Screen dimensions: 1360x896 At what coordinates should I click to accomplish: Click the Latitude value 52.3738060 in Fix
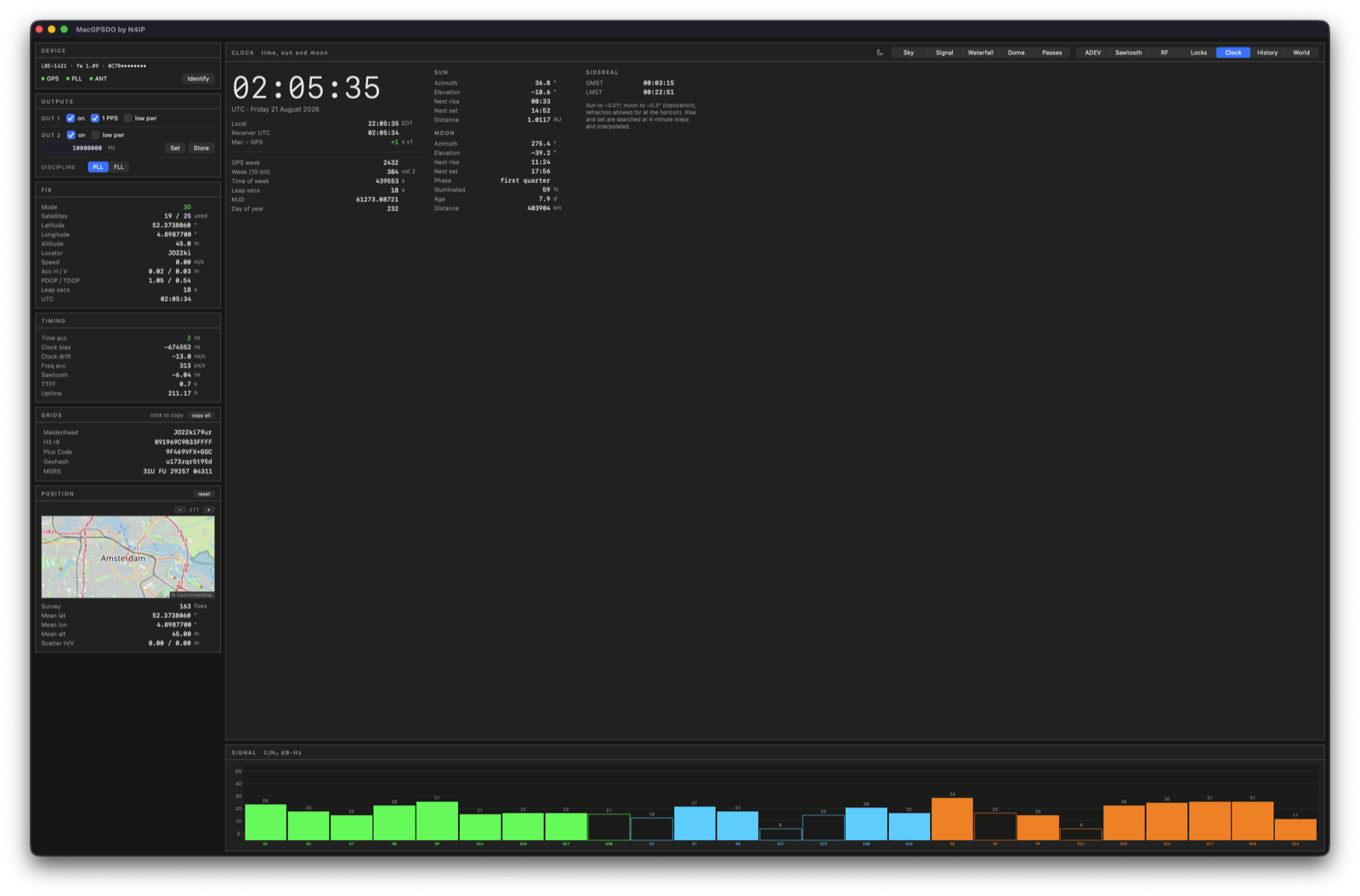click(x=172, y=225)
